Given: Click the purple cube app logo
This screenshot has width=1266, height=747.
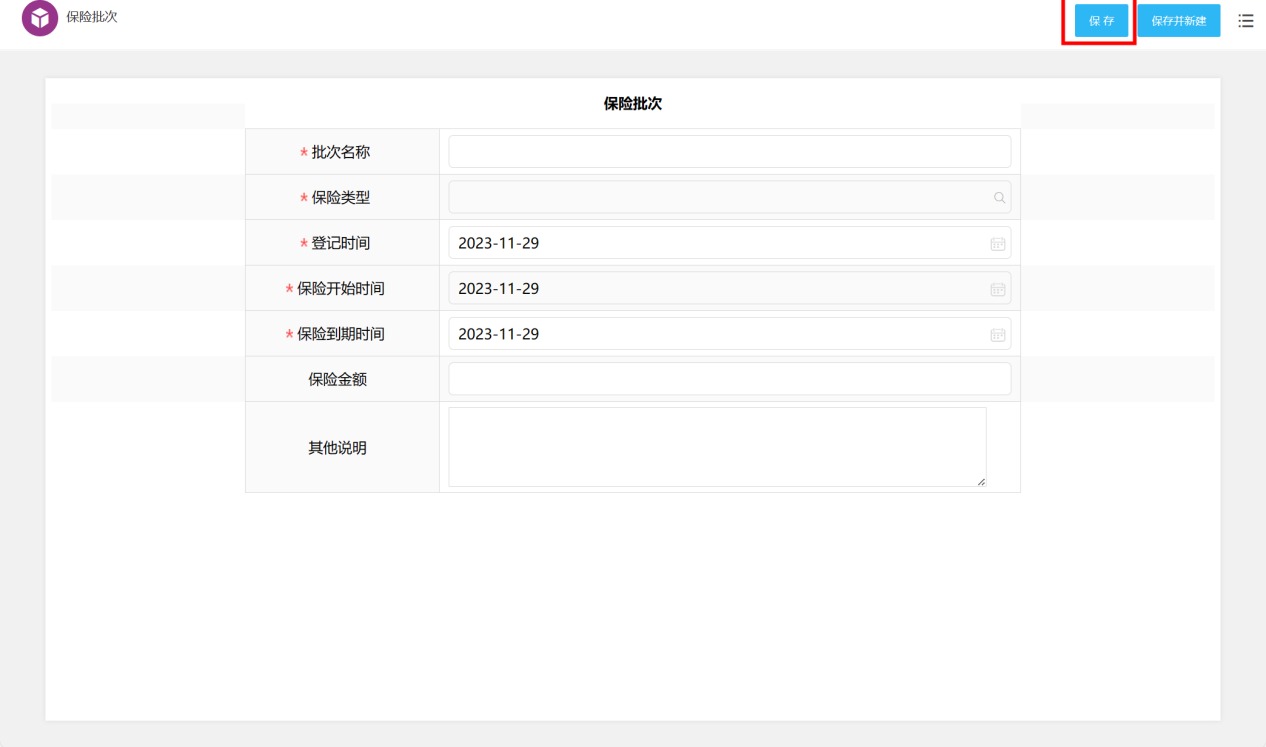Looking at the screenshot, I should tap(40, 19).
